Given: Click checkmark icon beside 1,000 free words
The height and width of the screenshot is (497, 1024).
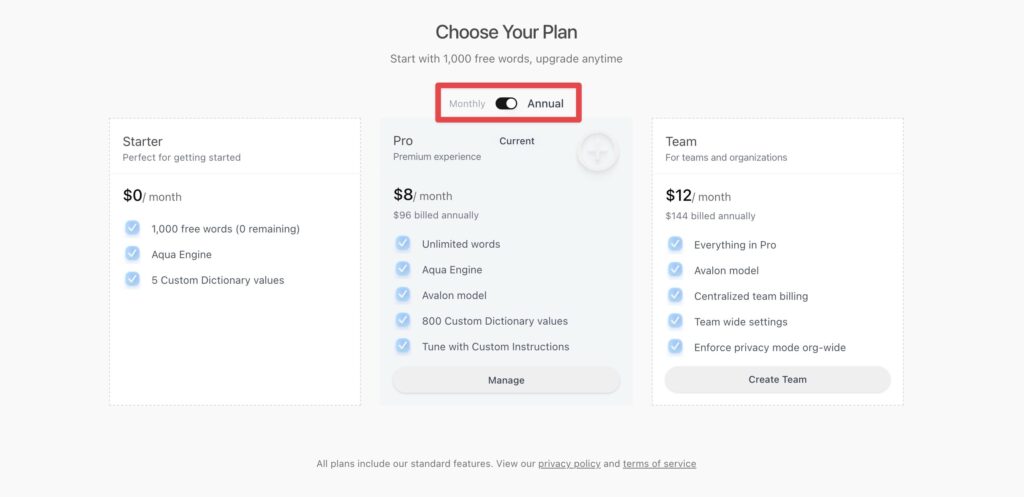Looking at the screenshot, I should tap(132, 228).
